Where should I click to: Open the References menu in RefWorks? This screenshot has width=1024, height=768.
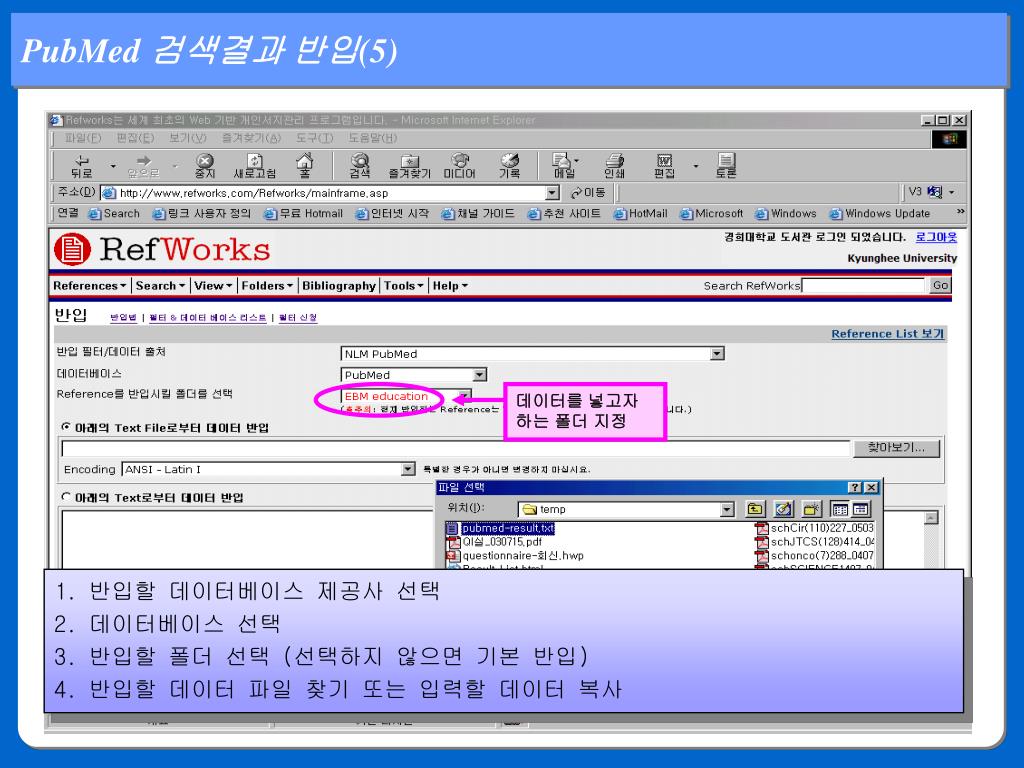tap(89, 285)
